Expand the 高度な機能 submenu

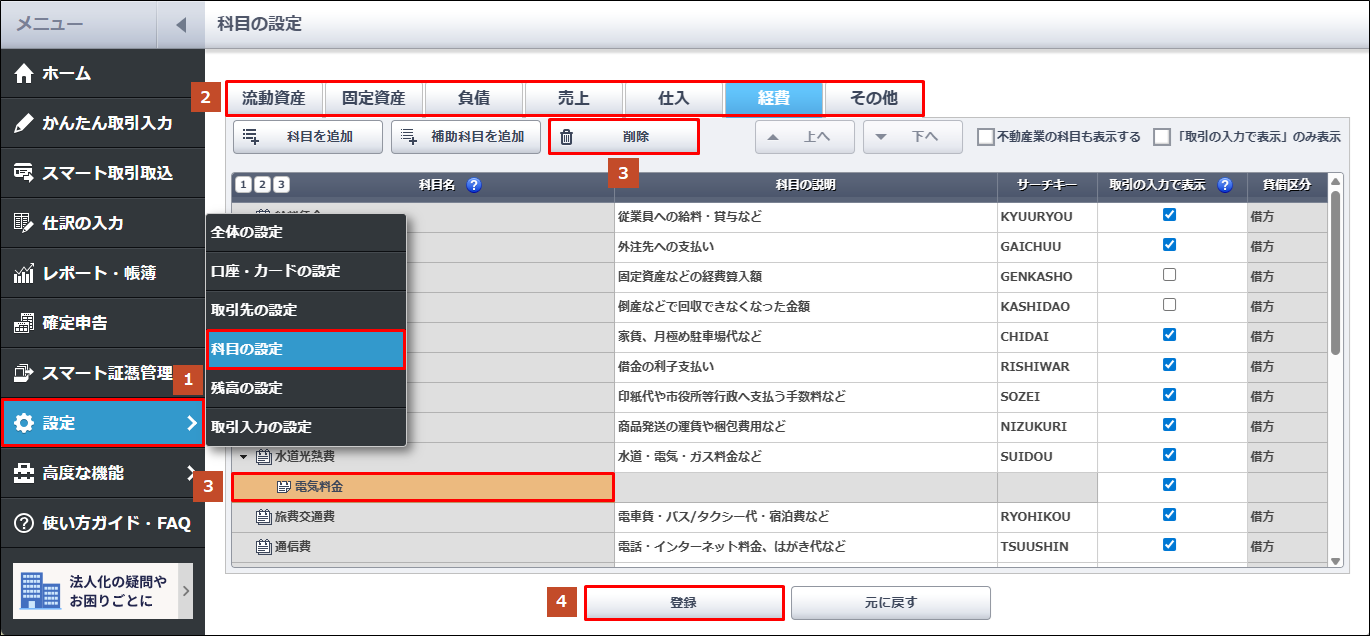191,473
